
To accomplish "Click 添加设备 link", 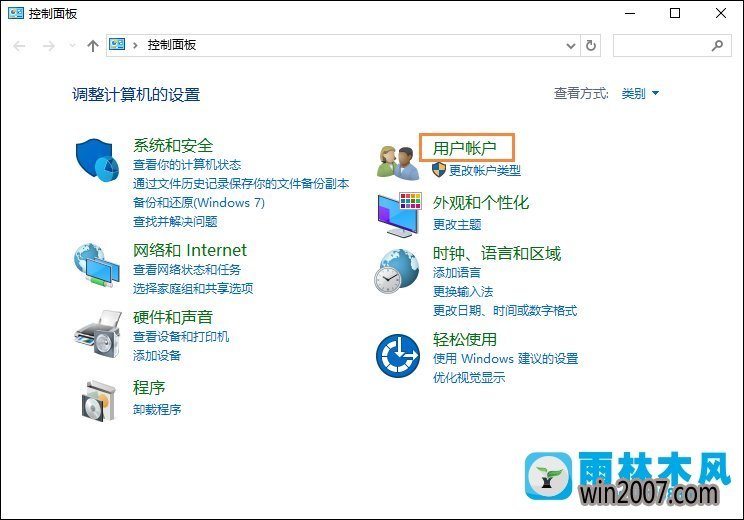I will (x=157, y=355).
